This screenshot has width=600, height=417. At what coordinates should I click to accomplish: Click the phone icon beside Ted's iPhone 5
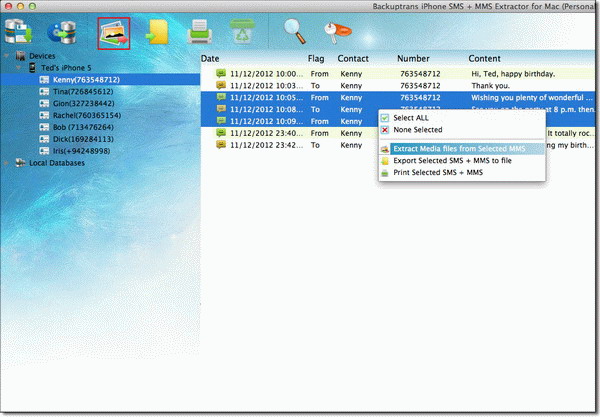pos(33,68)
